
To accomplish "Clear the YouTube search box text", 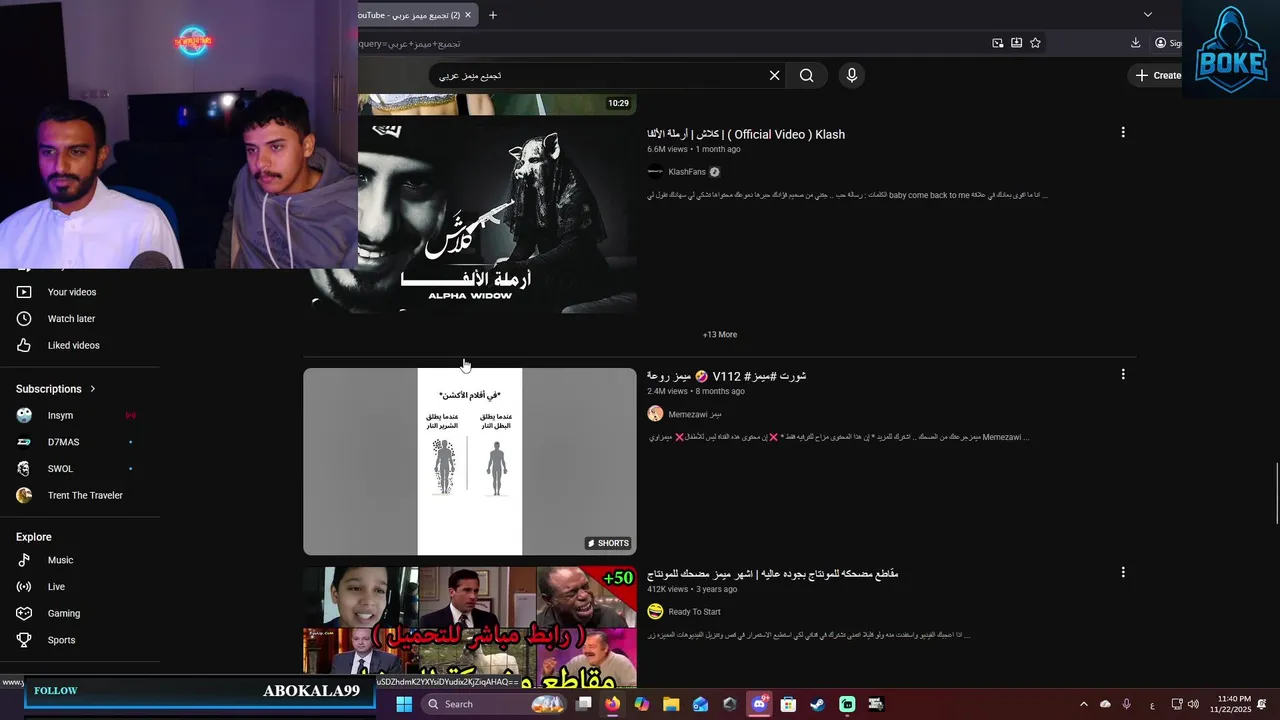I will pyautogui.click(x=774, y=75).
